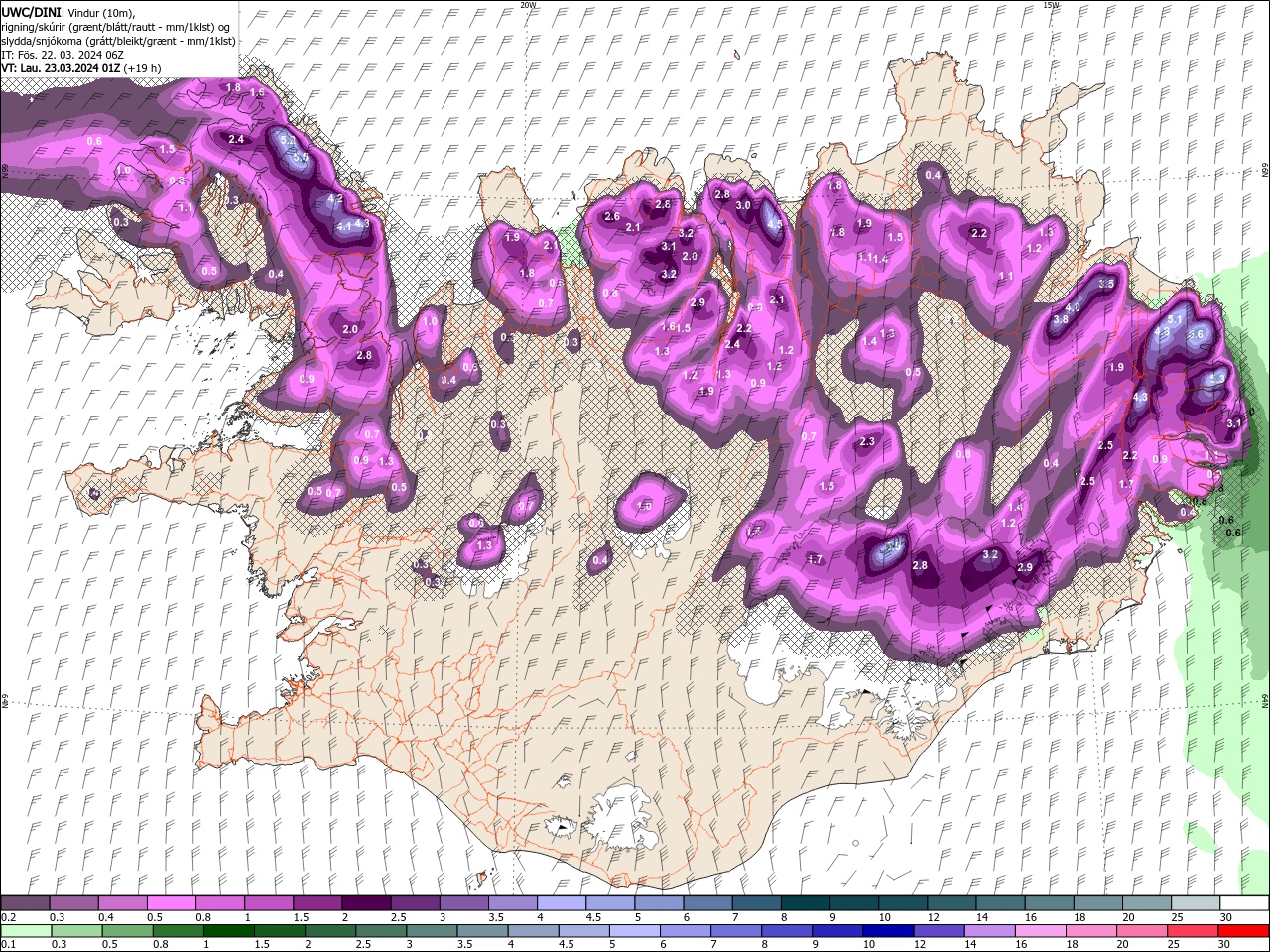Click the 3.0 snowfall value on the map
This screenshot has height=952, width=1270.
[743, 205]
